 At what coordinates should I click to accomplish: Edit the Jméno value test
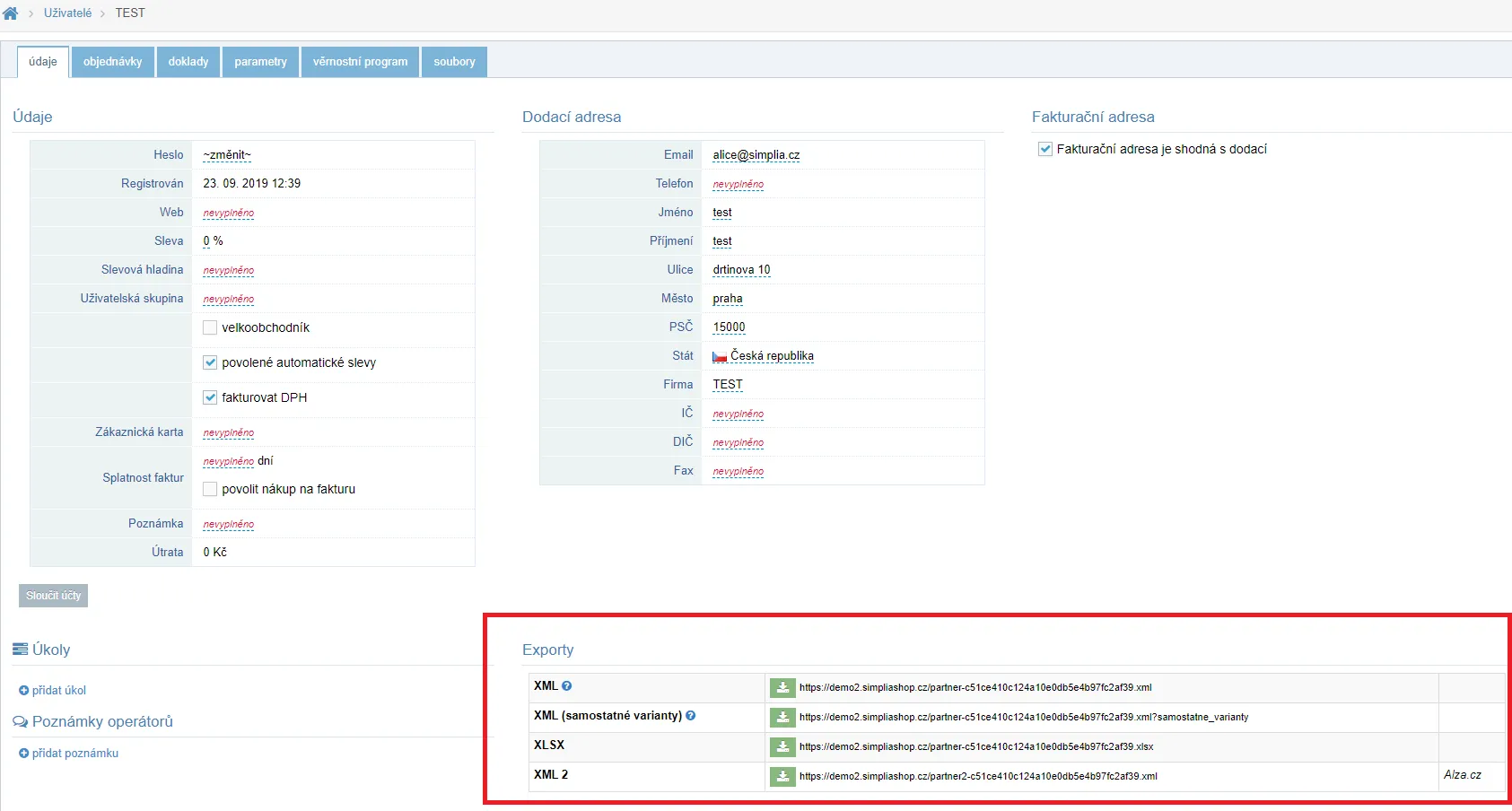[x=722, y=213]
